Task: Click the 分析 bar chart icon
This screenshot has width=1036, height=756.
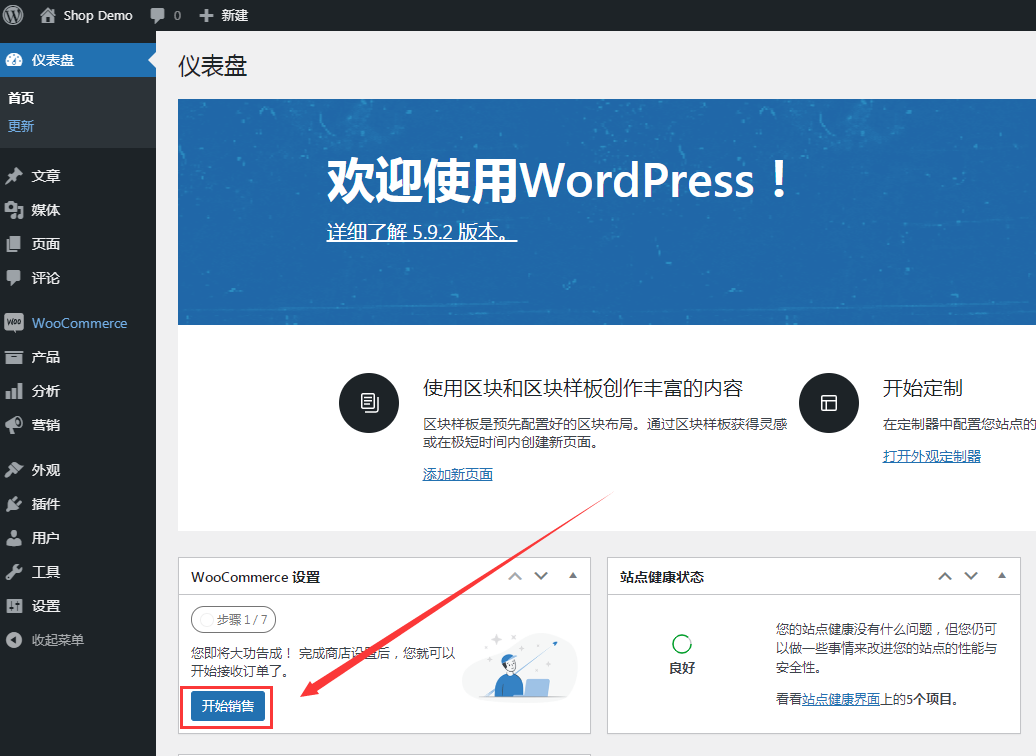Action: [x=14, y=391]
